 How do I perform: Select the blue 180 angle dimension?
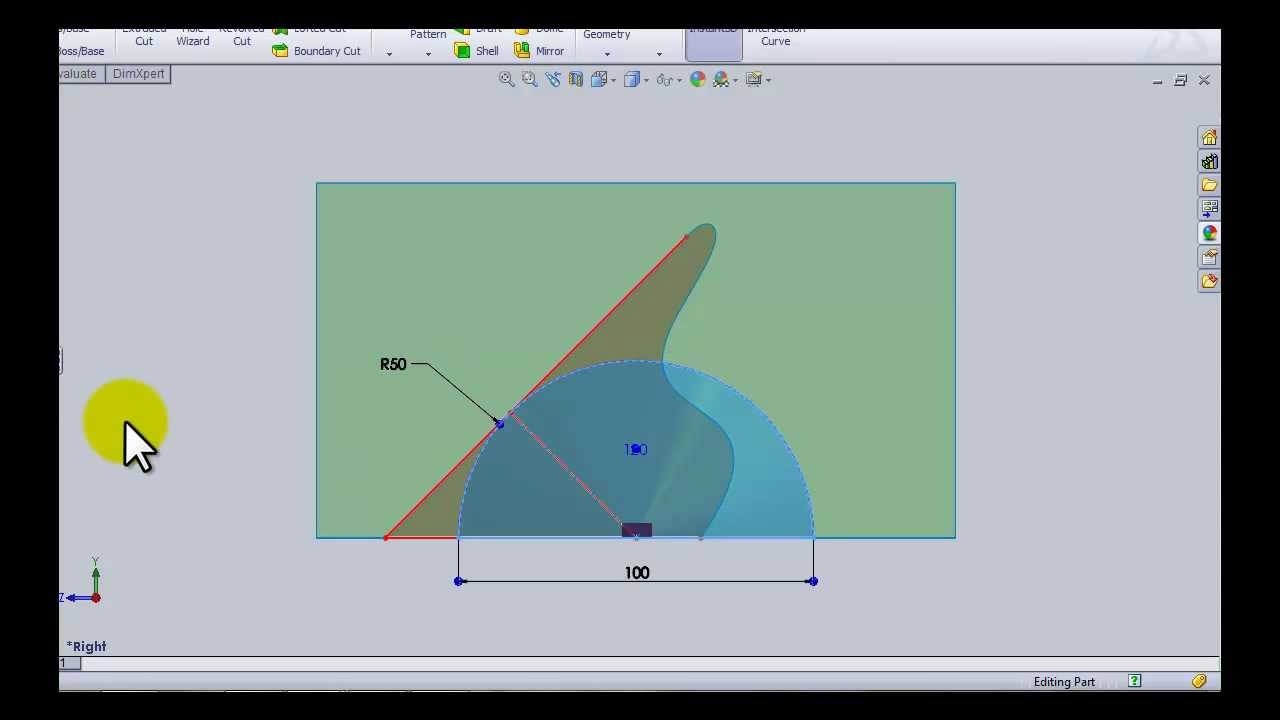click(636, 450)
